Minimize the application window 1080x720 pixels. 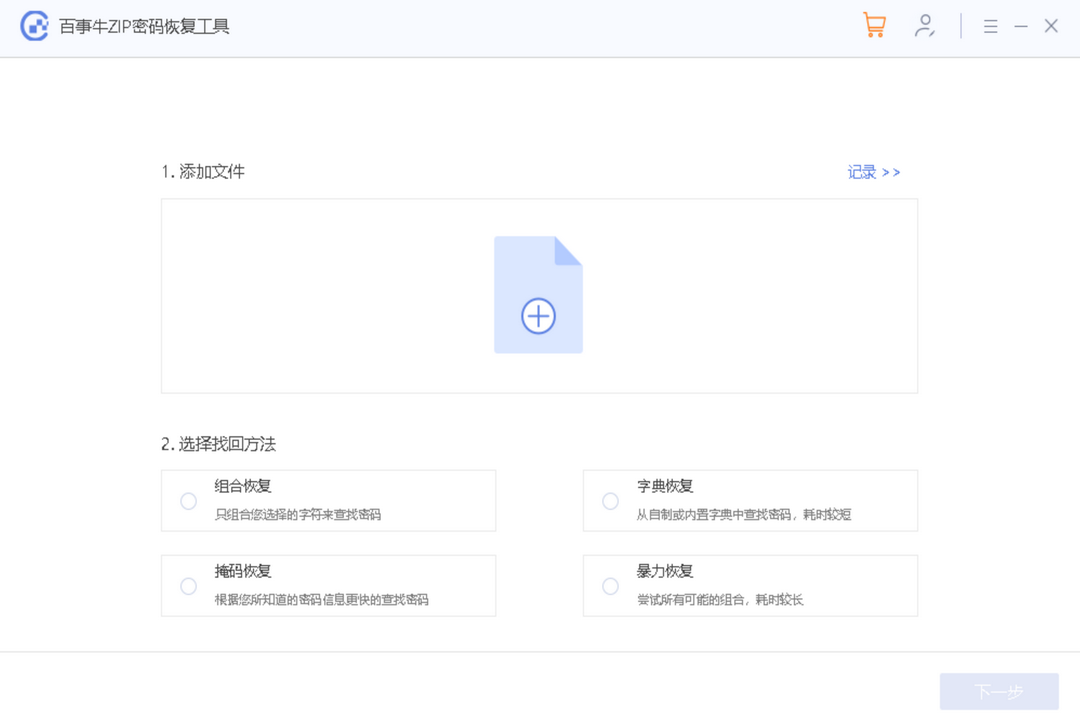coord(1020,26)
